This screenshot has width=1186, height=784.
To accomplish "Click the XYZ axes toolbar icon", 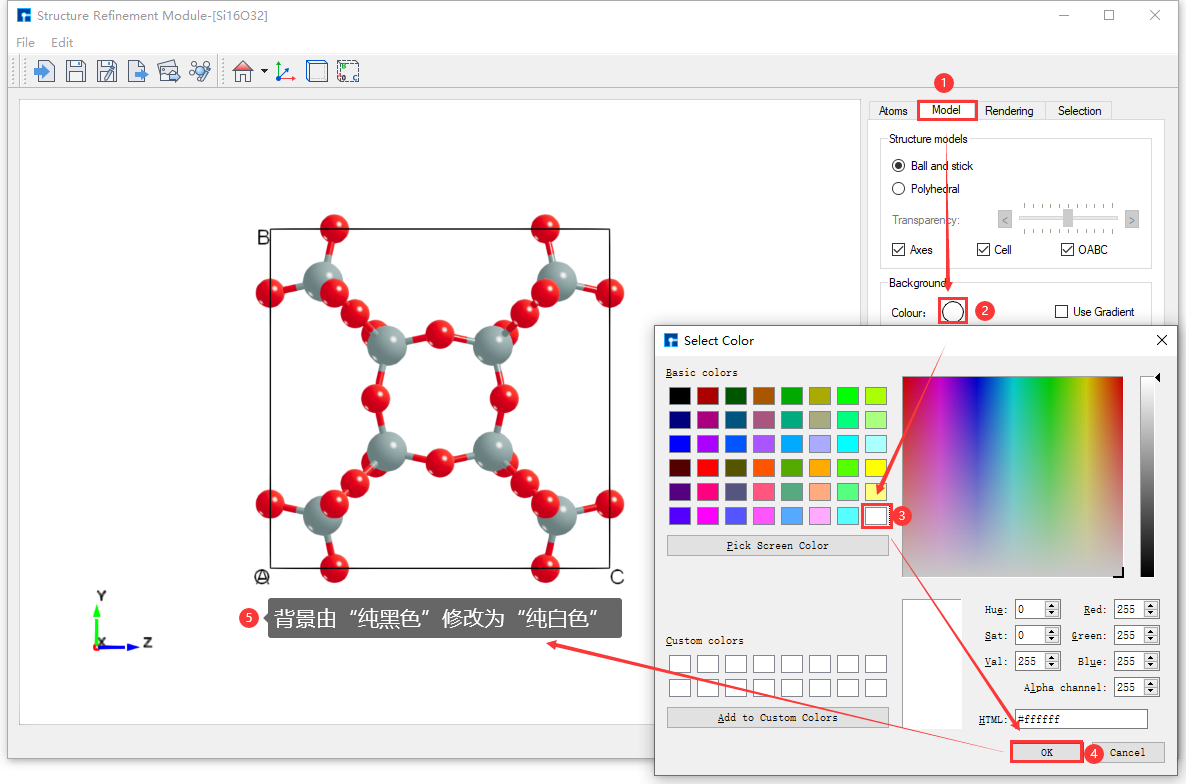I will (x=284, y=70).
